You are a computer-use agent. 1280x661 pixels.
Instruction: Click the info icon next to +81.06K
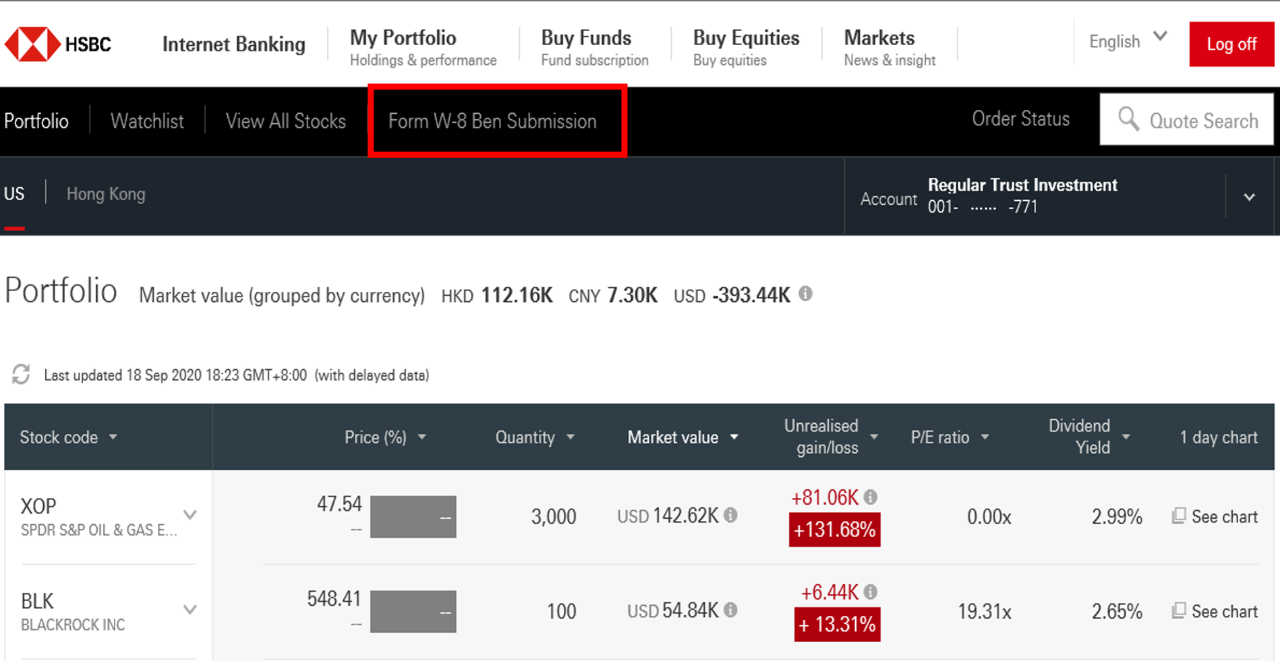[871, 497]
